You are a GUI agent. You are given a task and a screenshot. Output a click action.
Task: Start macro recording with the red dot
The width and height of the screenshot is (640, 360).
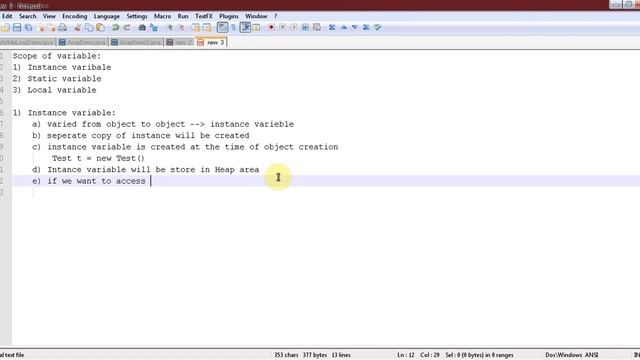[x=271, y=27]
